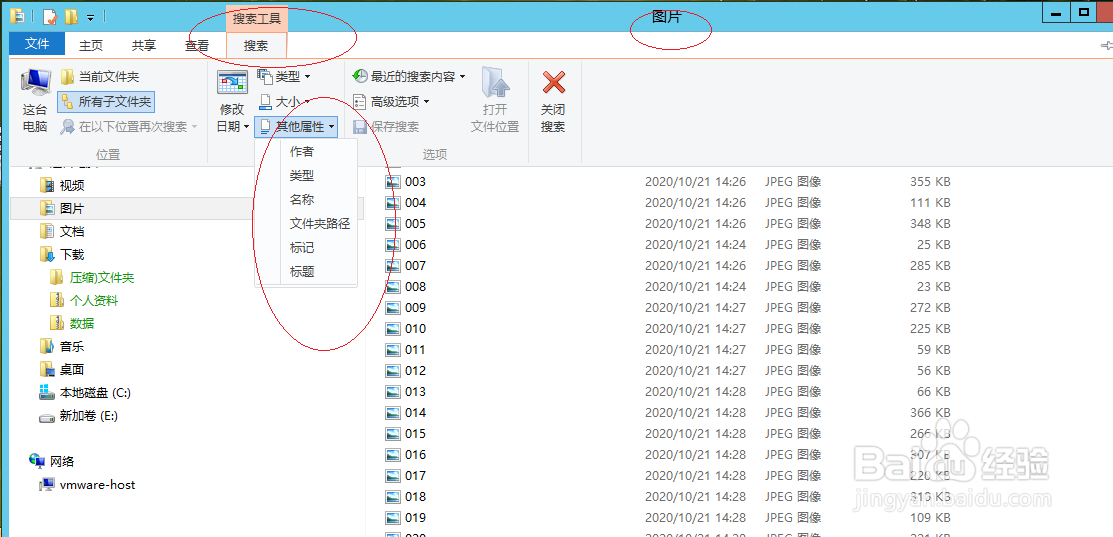Image resolution: width=1113 pixels, height=537 pixels.
Task: Collapse the Other properties (其他属性) dropdown
Action: [x=297, y=126]
